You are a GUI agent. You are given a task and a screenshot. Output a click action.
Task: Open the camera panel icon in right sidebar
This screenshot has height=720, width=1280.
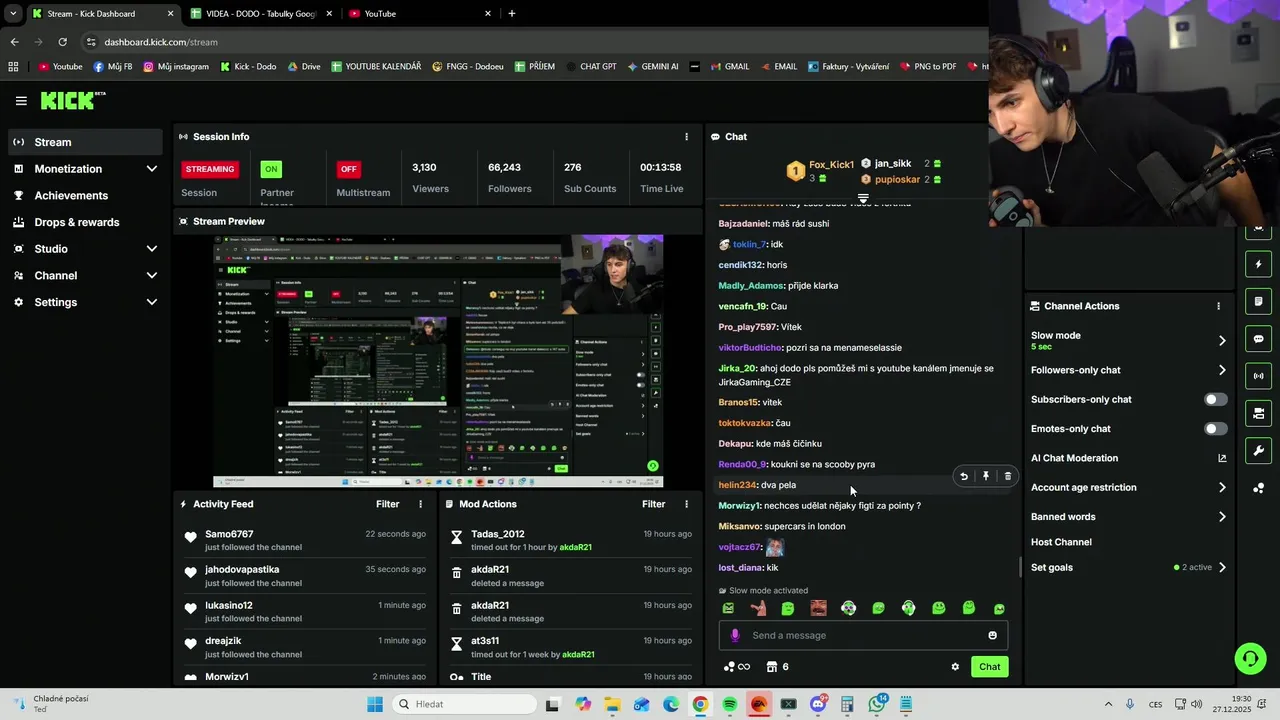(x=1258, y=413)
